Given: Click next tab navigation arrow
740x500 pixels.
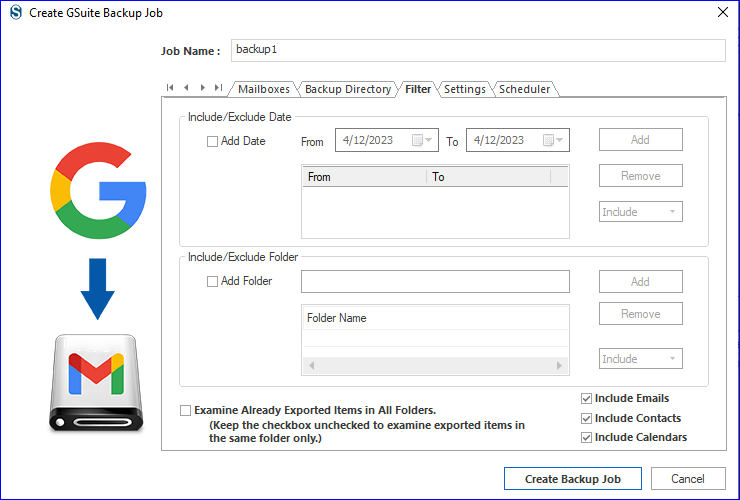Looking at the screenshot, I should point(202,87).
